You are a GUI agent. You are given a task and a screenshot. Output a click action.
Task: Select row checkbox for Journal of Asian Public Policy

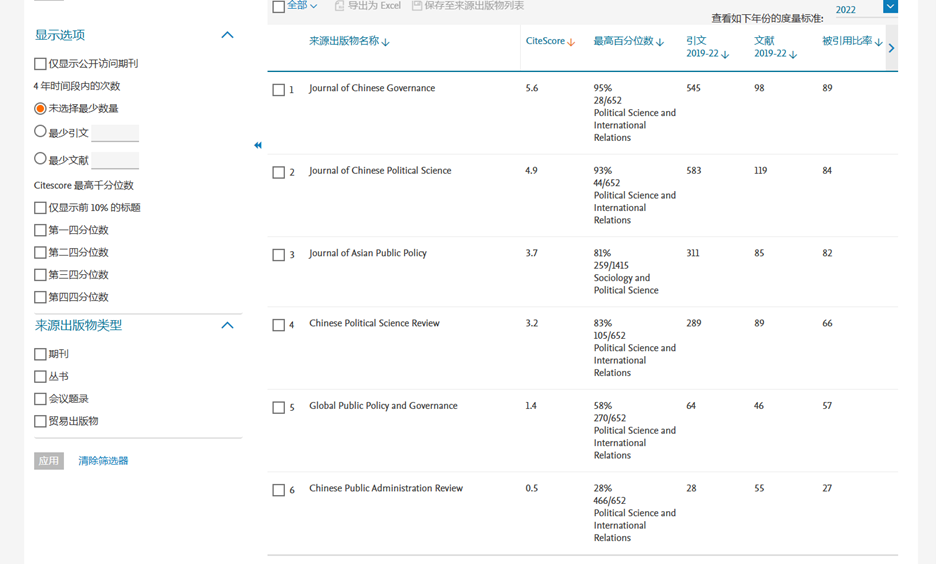(x=278, y=255)
